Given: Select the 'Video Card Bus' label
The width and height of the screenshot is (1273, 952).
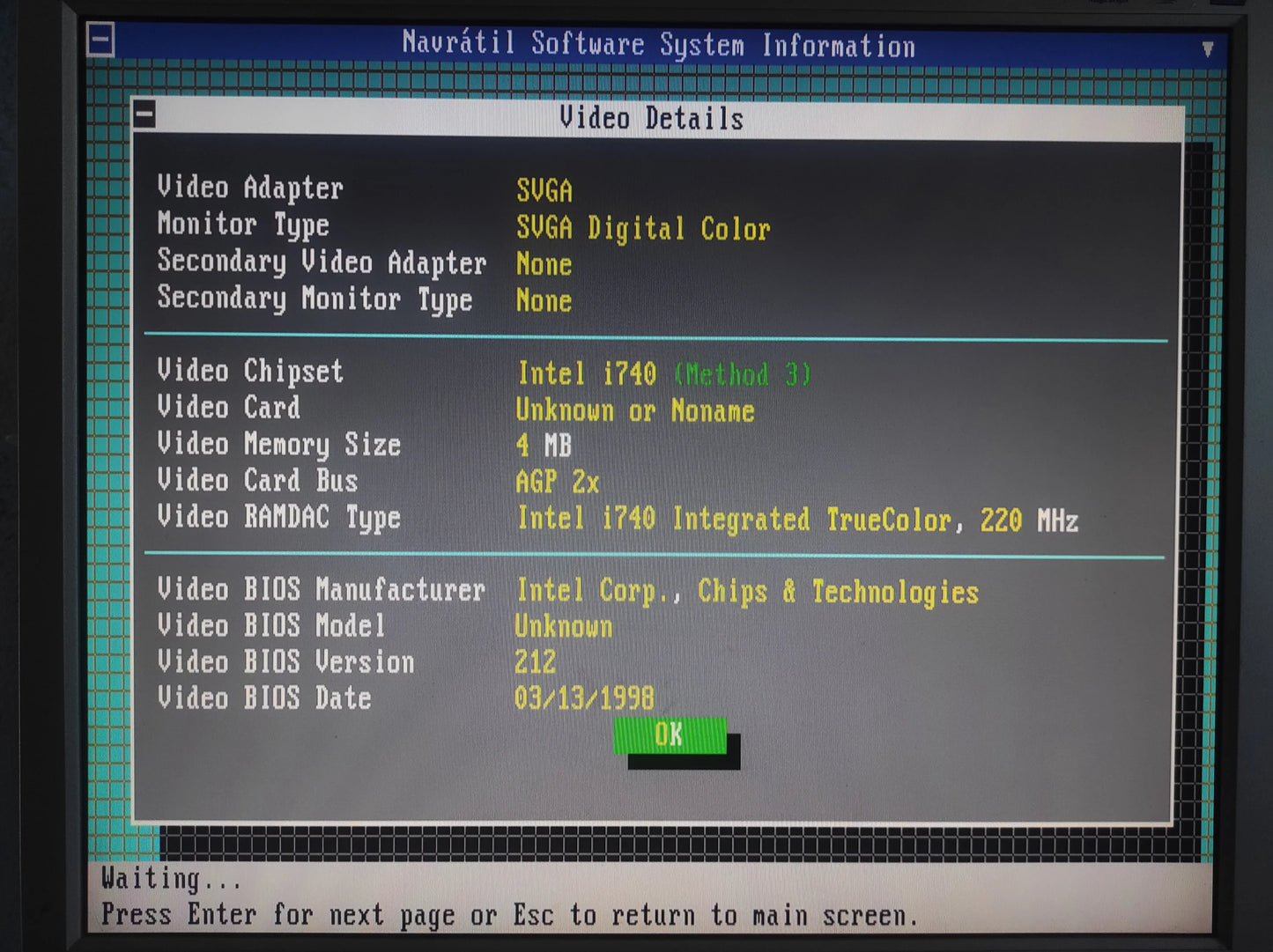Looking at the screenshot, I should [257, 481].
